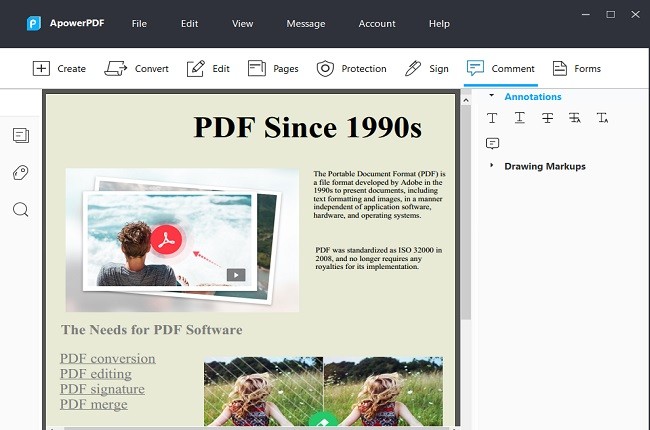Select the Create tab

(59, 68)
